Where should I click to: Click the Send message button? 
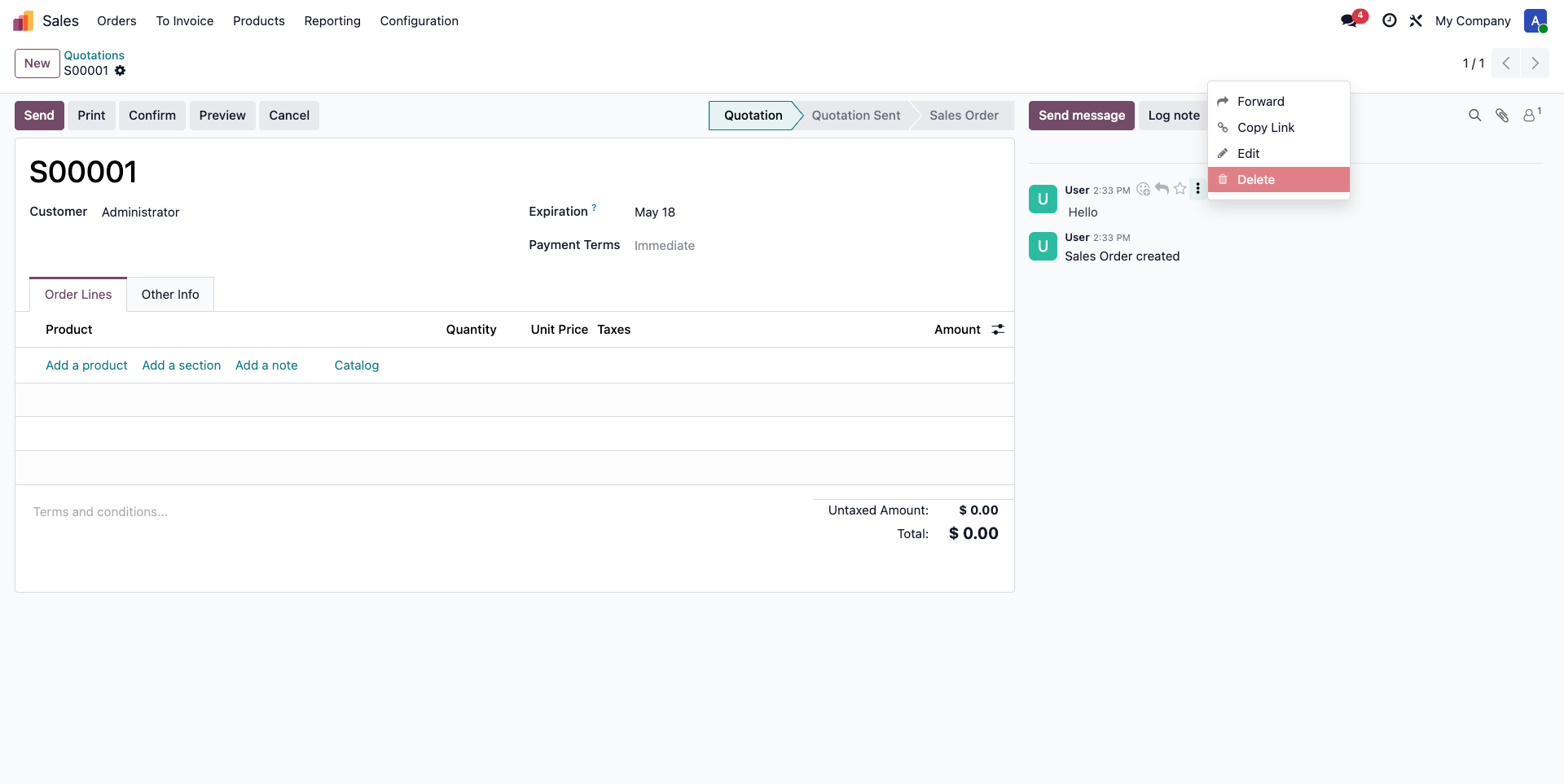(x=1082, y=116)
